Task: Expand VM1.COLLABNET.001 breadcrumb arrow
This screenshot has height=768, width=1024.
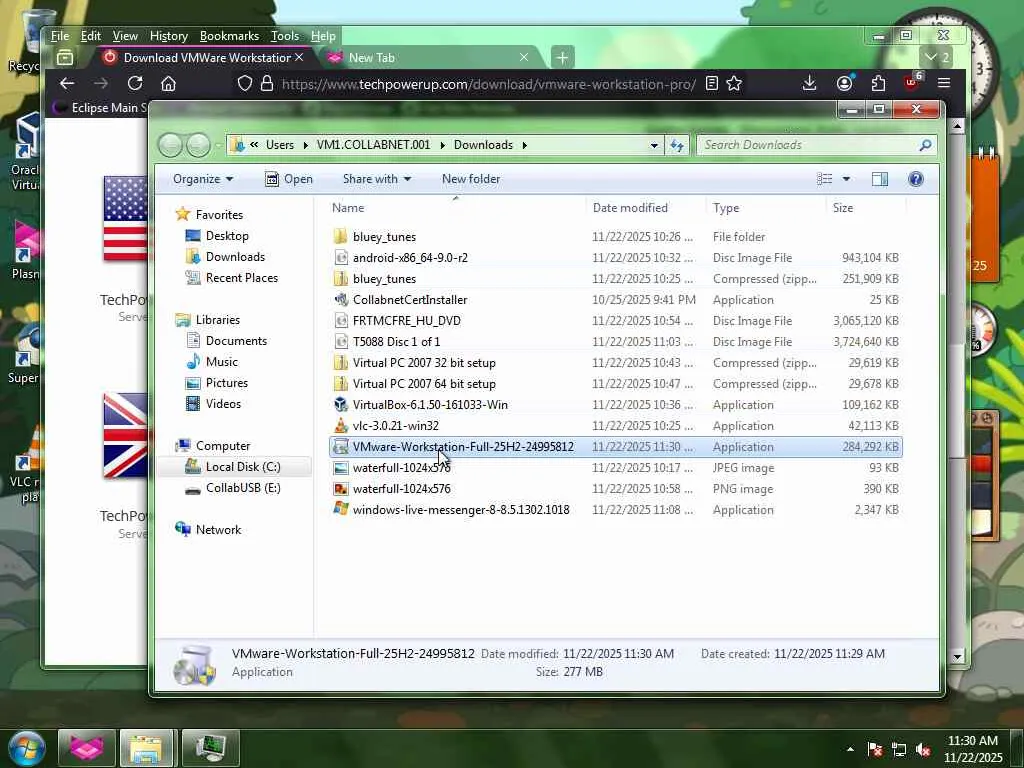Action: click(442, 145)
